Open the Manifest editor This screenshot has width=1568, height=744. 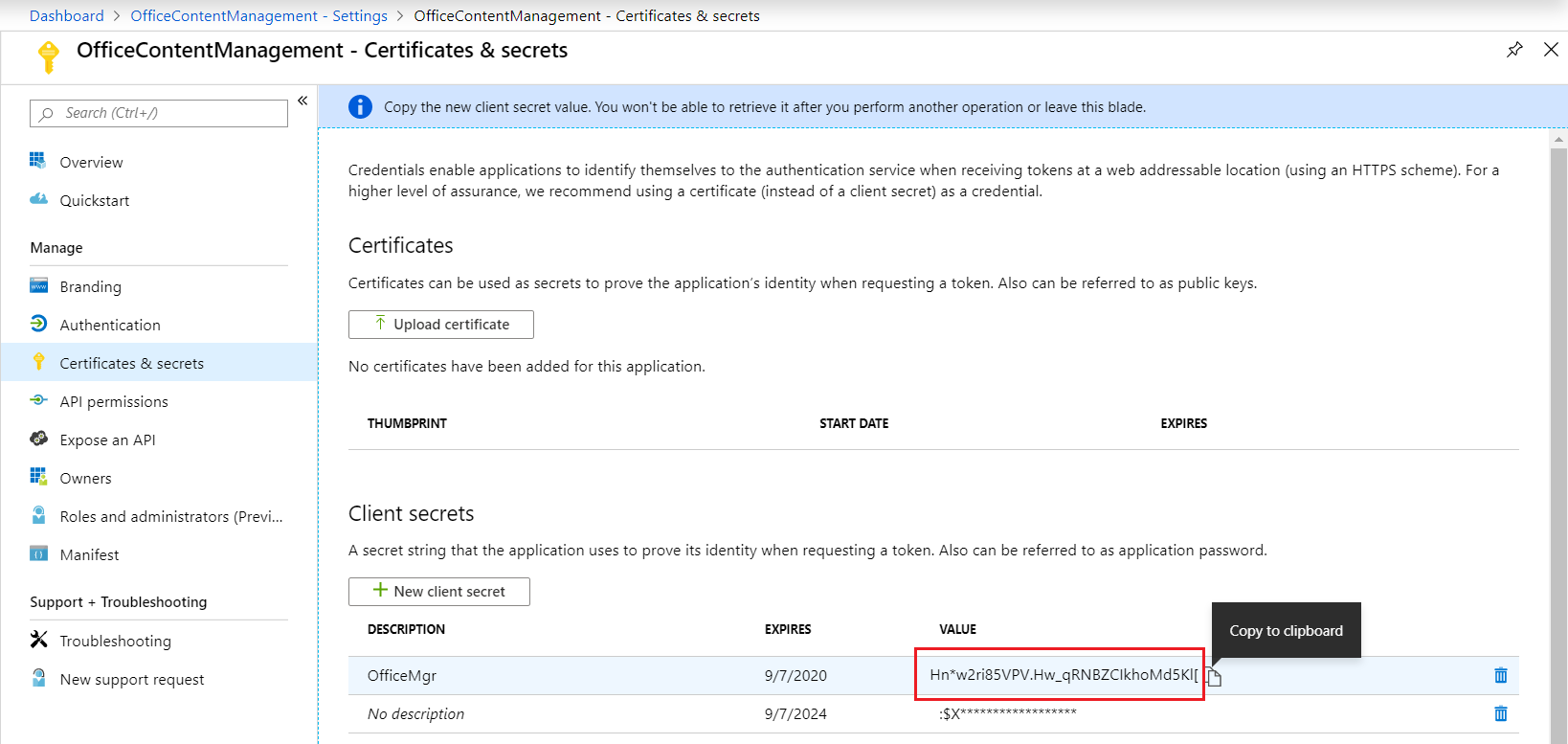coord(89,554)
